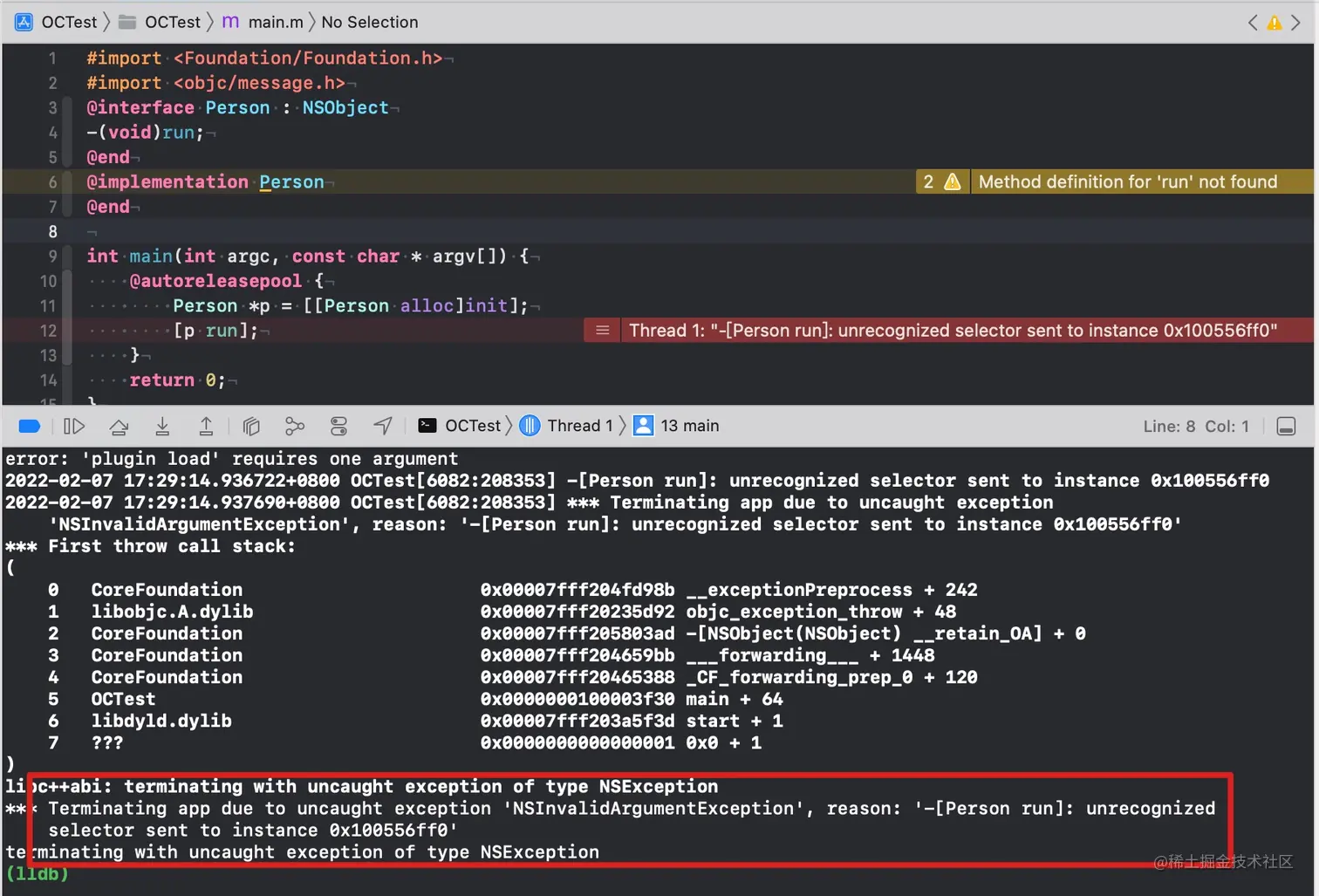Image resolution: width=1319 pixels, height=896 pixels.
Task: Click the OCTest project breadcrumb in jump bar
Action: coord(56,22)
